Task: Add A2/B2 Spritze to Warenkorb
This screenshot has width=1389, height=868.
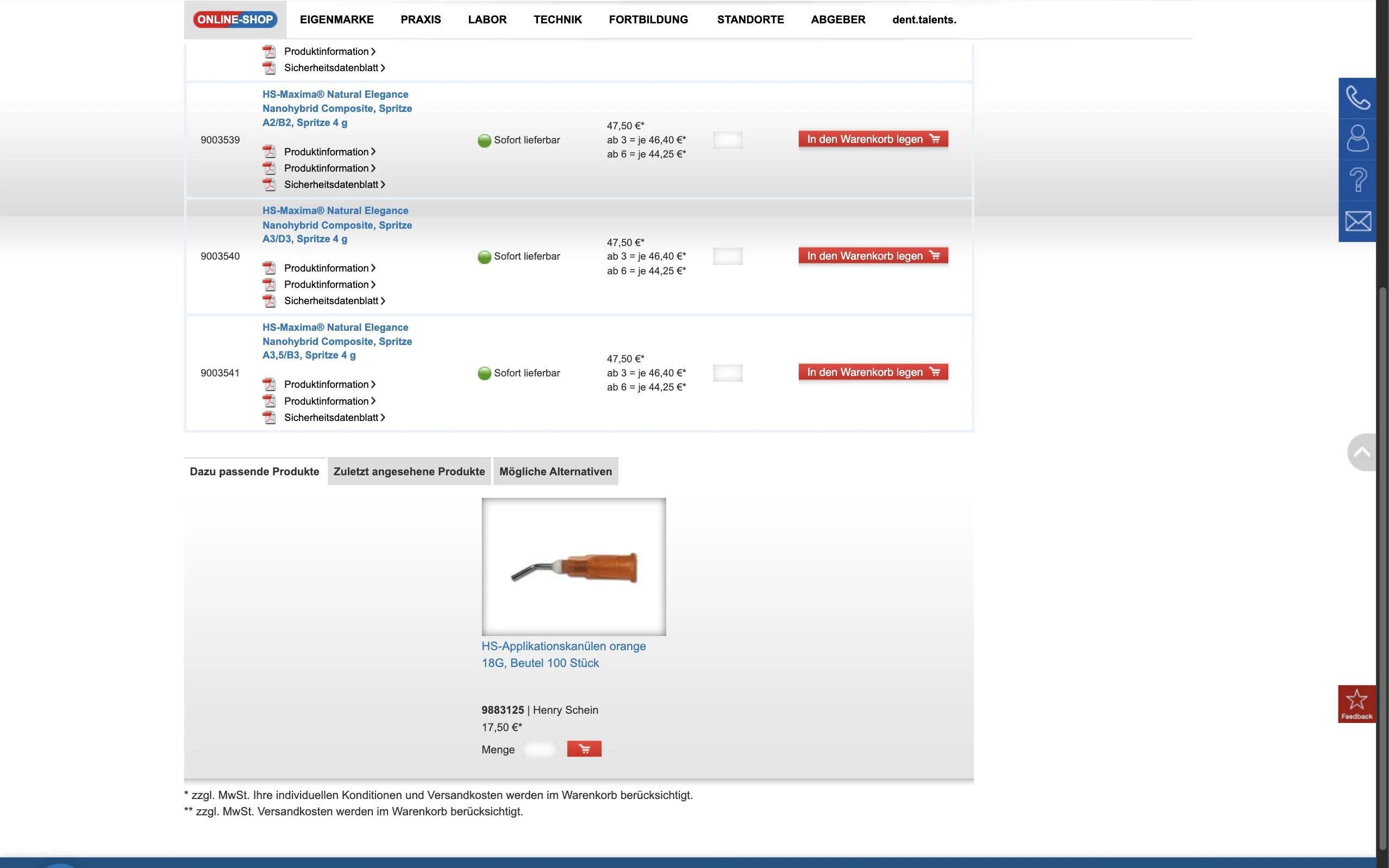Action: click(873, 139)
